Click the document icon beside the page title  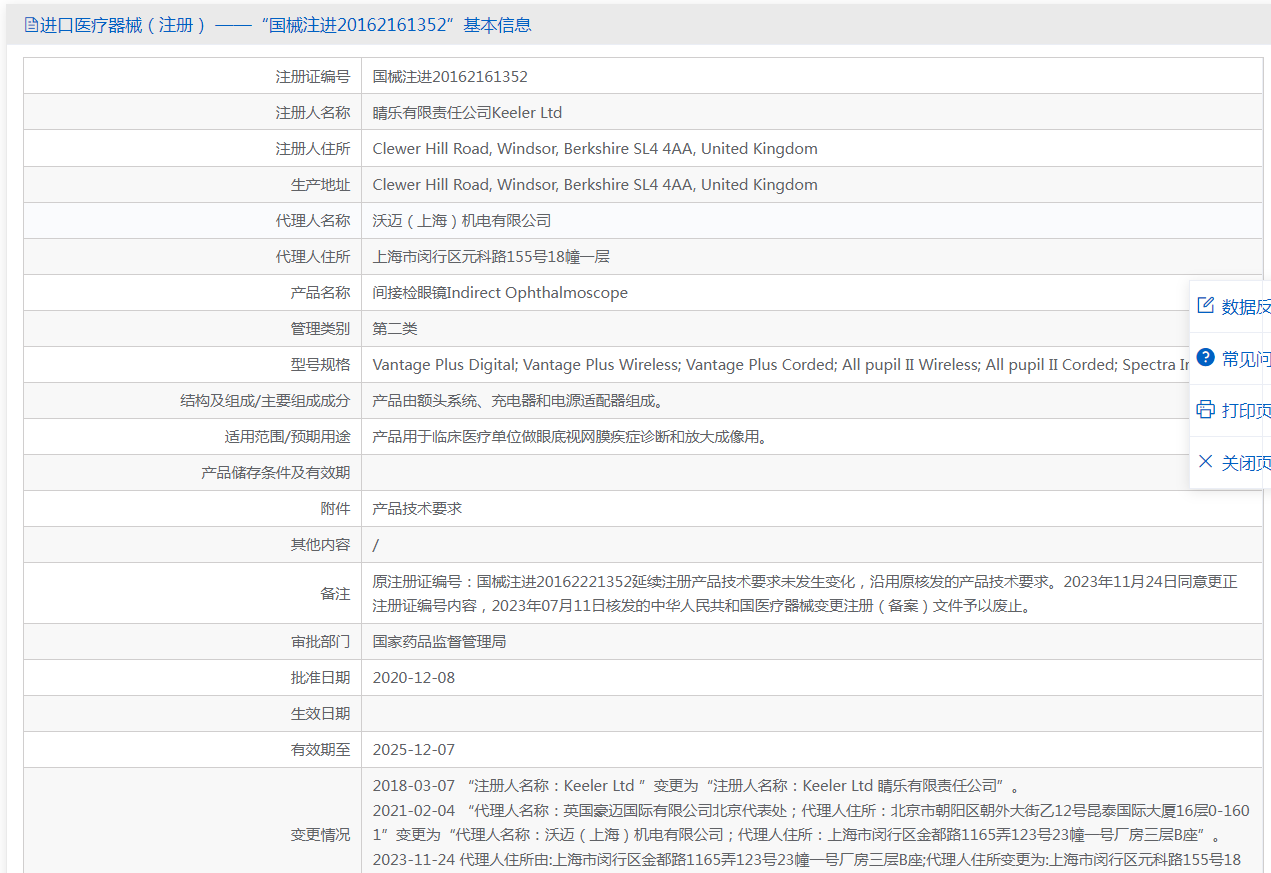pyautogui.click(x=31, y=25)
